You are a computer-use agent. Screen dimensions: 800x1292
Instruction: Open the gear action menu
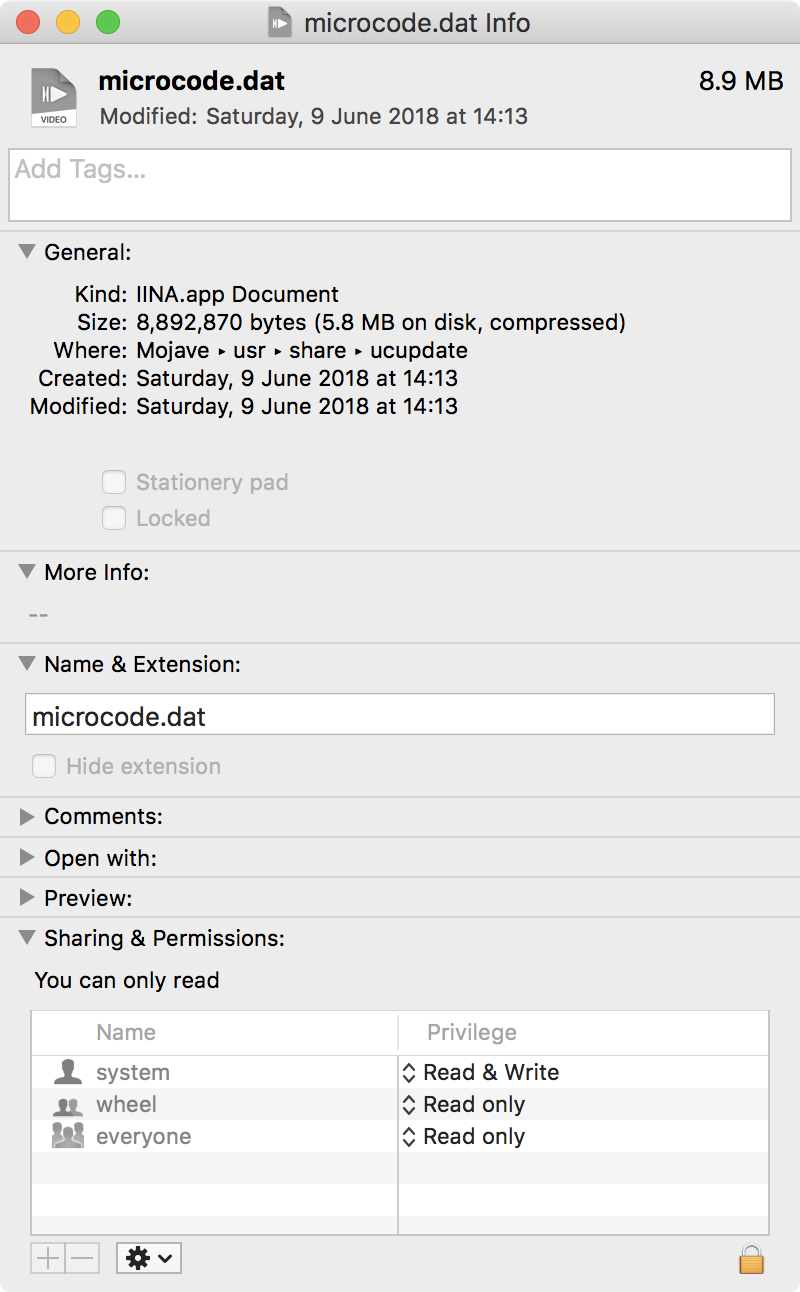(x=148, y=1258)
